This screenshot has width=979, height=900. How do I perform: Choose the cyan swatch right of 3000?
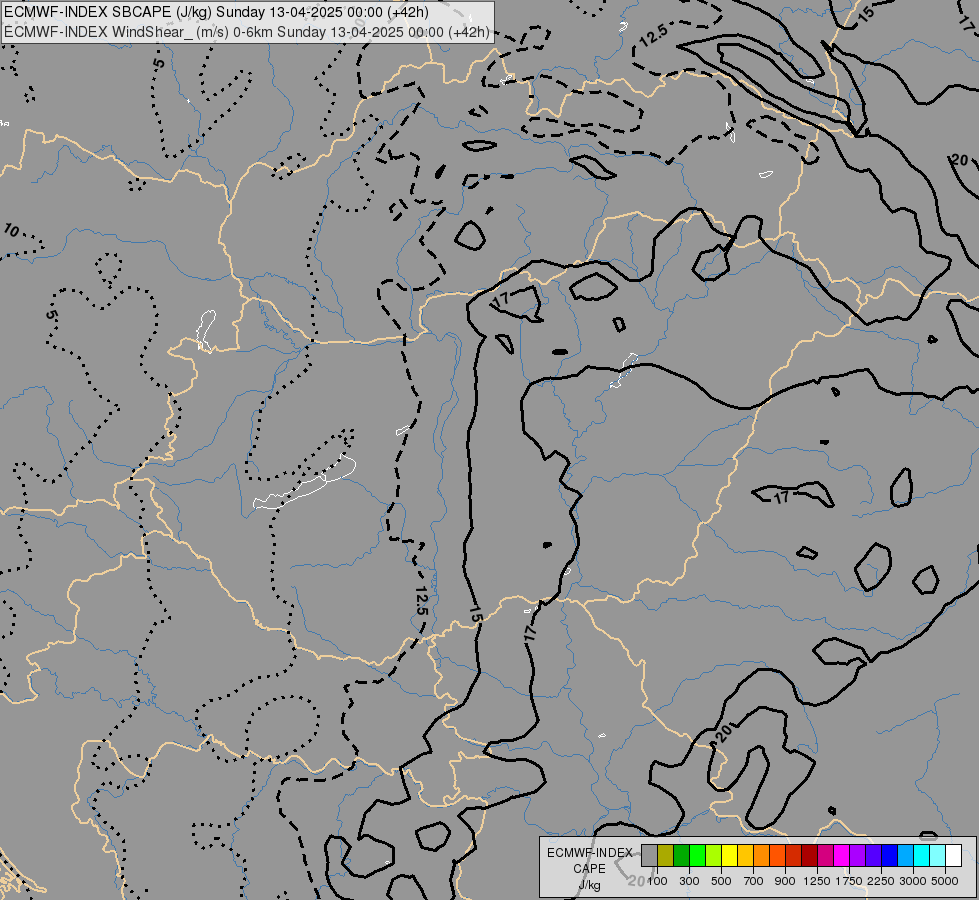click(921, 855)
